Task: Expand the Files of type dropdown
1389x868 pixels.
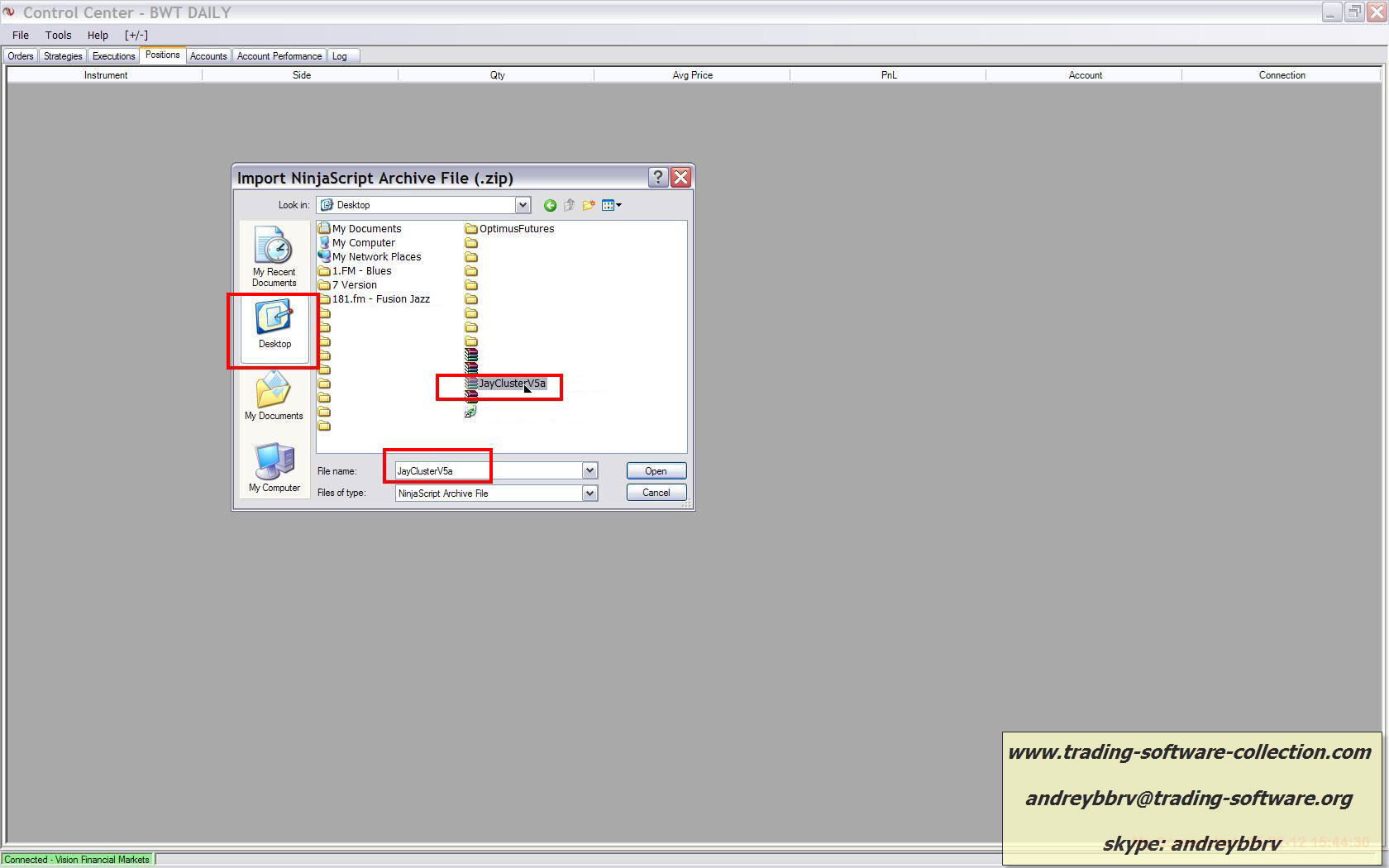Action: 589,494
